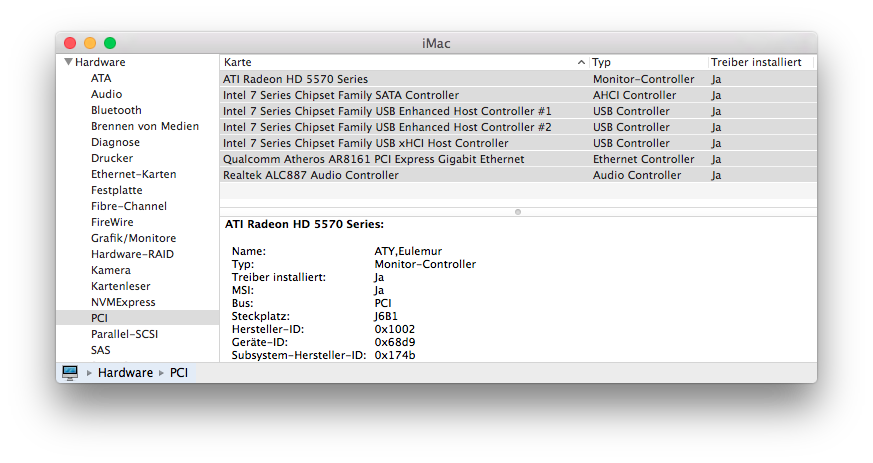Open the NVMExpress sidebar entry

[123, 302]
